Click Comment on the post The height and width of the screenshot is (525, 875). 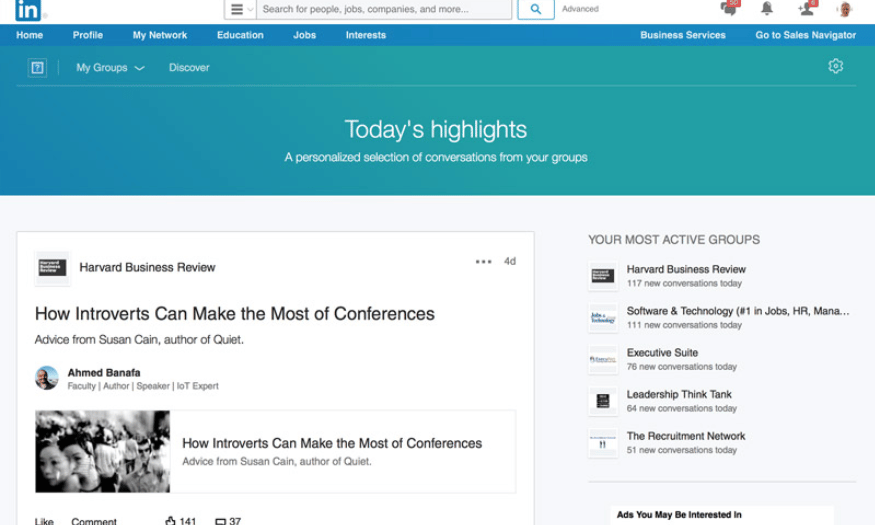pyautogui.click(x=94, y=521)
